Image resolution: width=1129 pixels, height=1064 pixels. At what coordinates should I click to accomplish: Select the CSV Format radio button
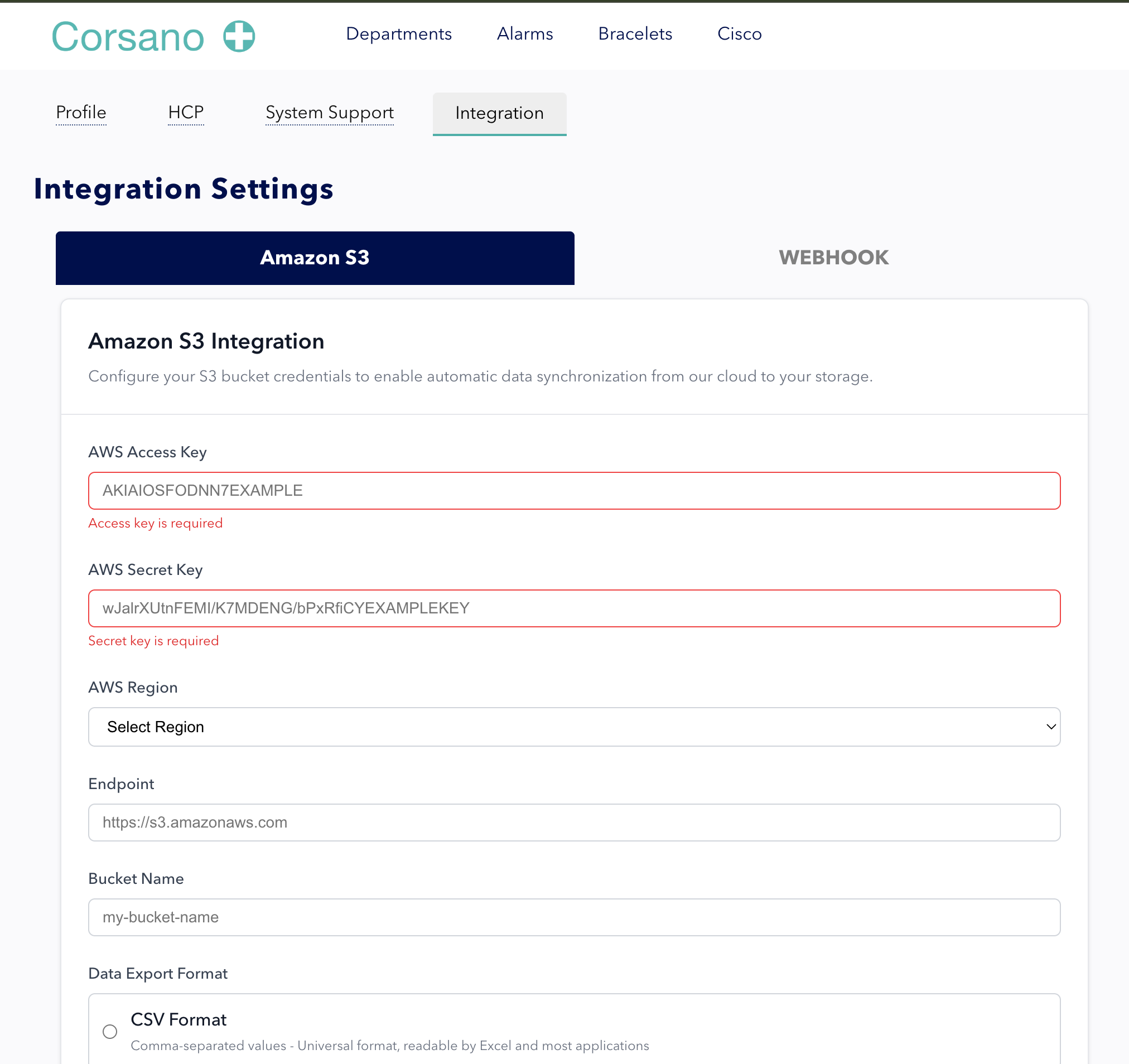[110, 1031]
